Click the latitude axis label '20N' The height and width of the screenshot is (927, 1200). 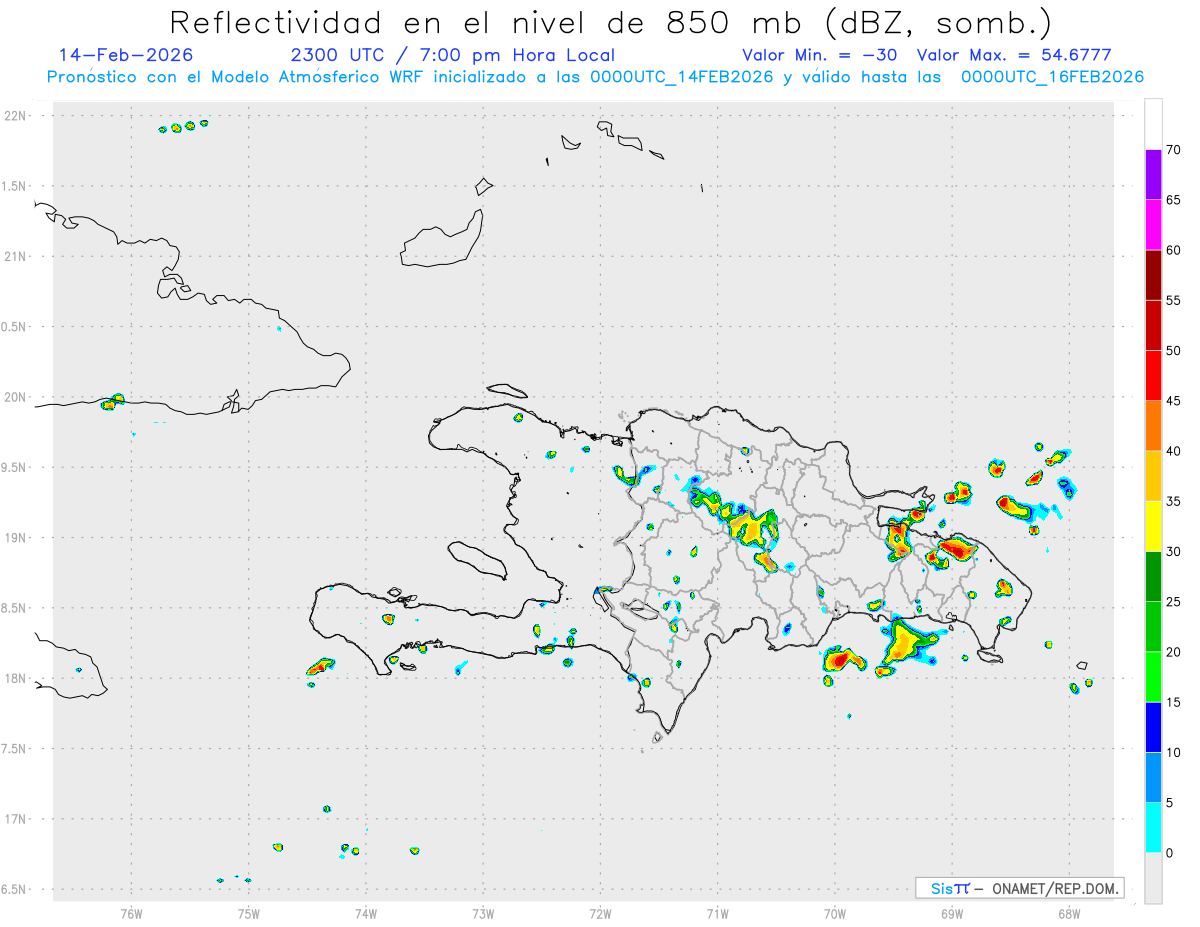[17, 397]
